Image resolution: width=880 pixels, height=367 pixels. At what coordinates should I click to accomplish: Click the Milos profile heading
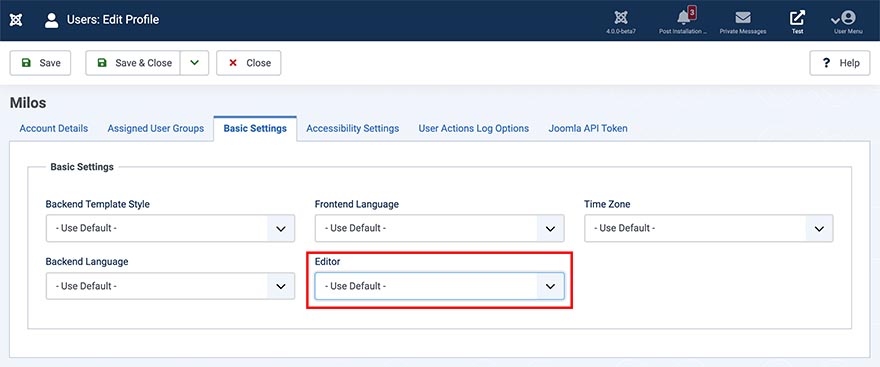tap(28, 103)
